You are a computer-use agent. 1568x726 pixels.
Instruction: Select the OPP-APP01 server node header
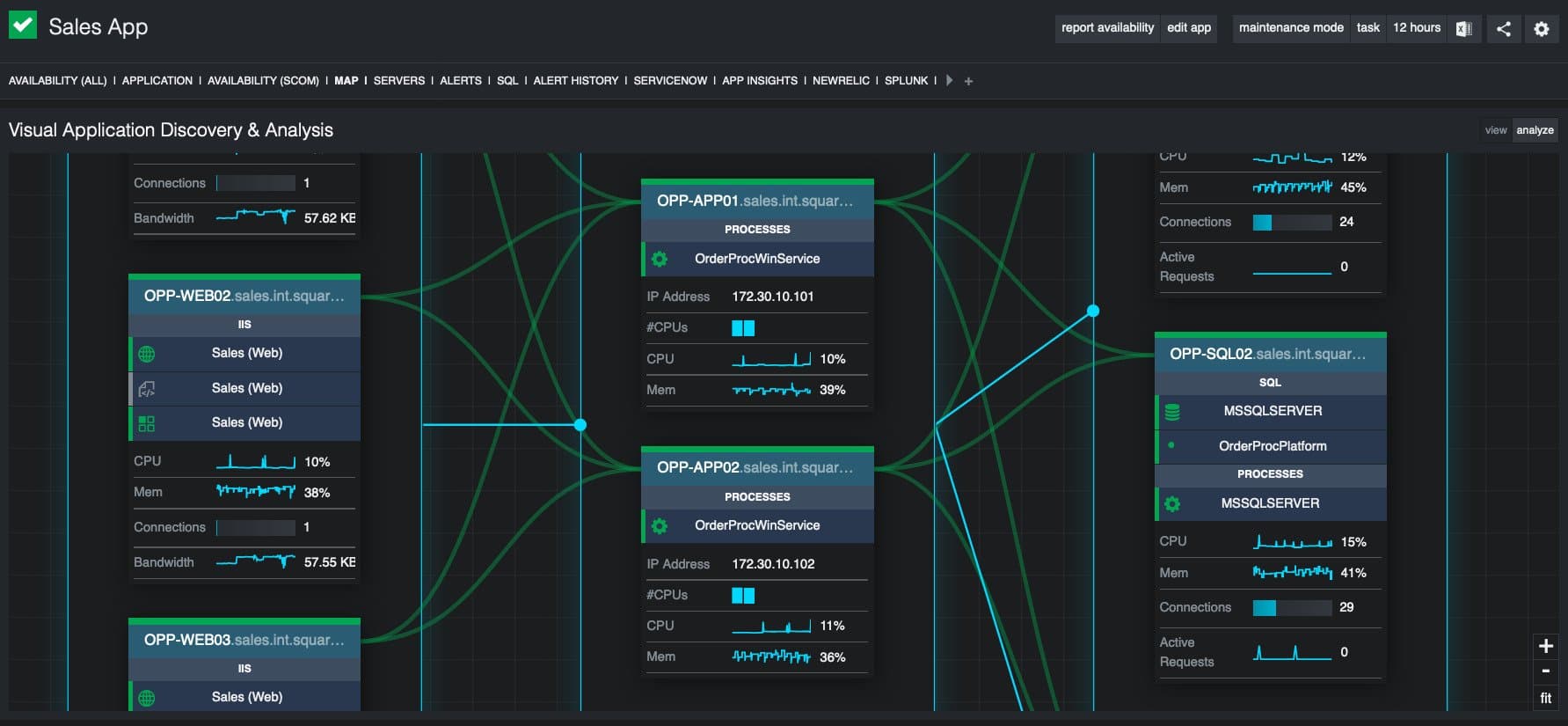[x=757, y=201]
